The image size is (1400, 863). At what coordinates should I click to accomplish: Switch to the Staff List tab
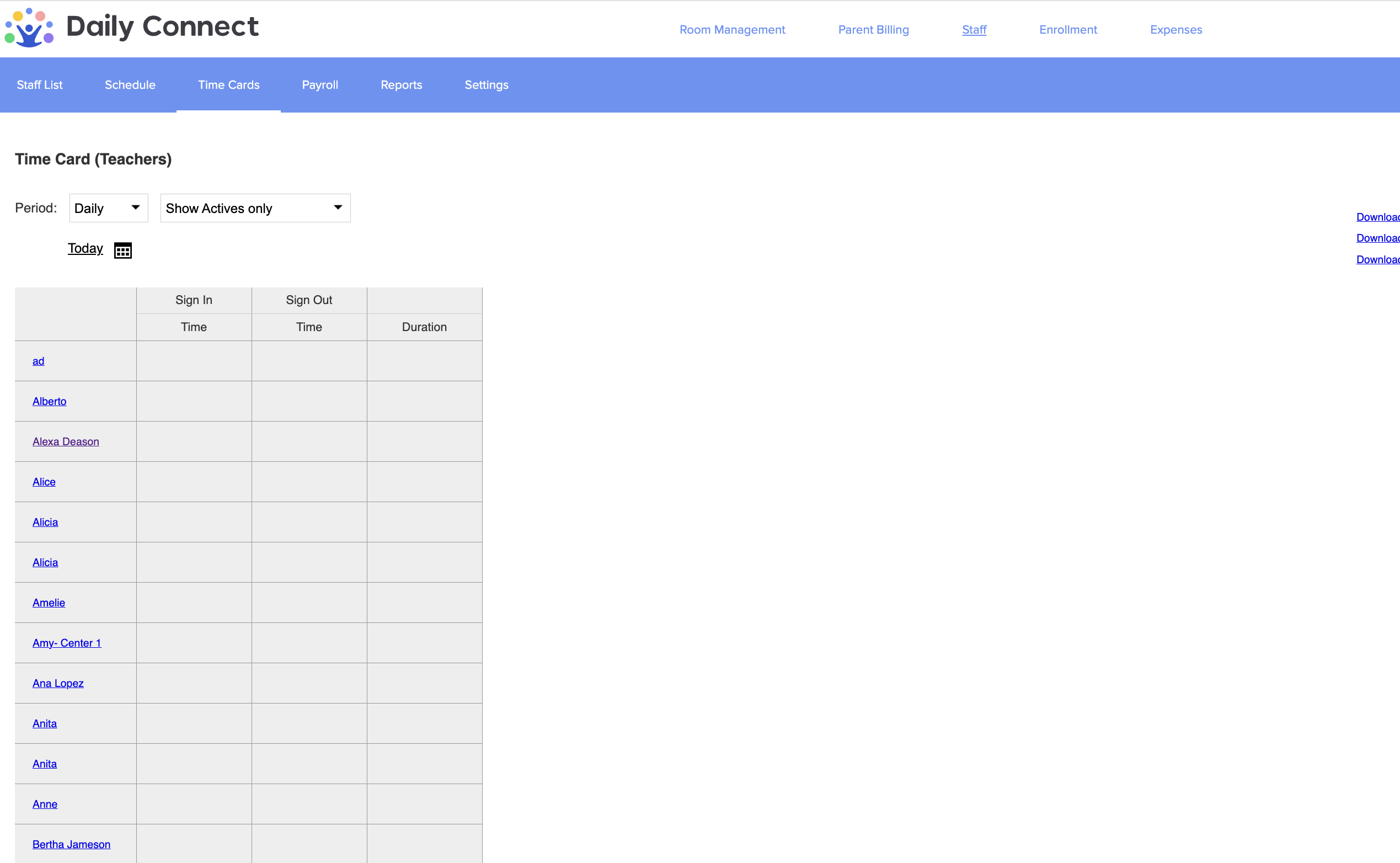point(39,85)
